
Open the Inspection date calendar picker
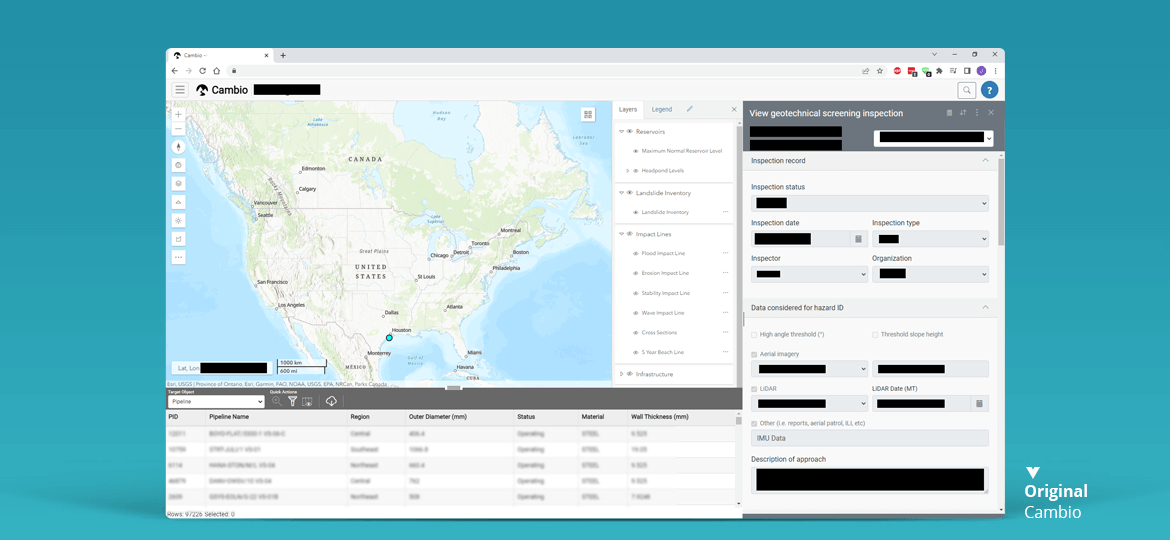857,239
